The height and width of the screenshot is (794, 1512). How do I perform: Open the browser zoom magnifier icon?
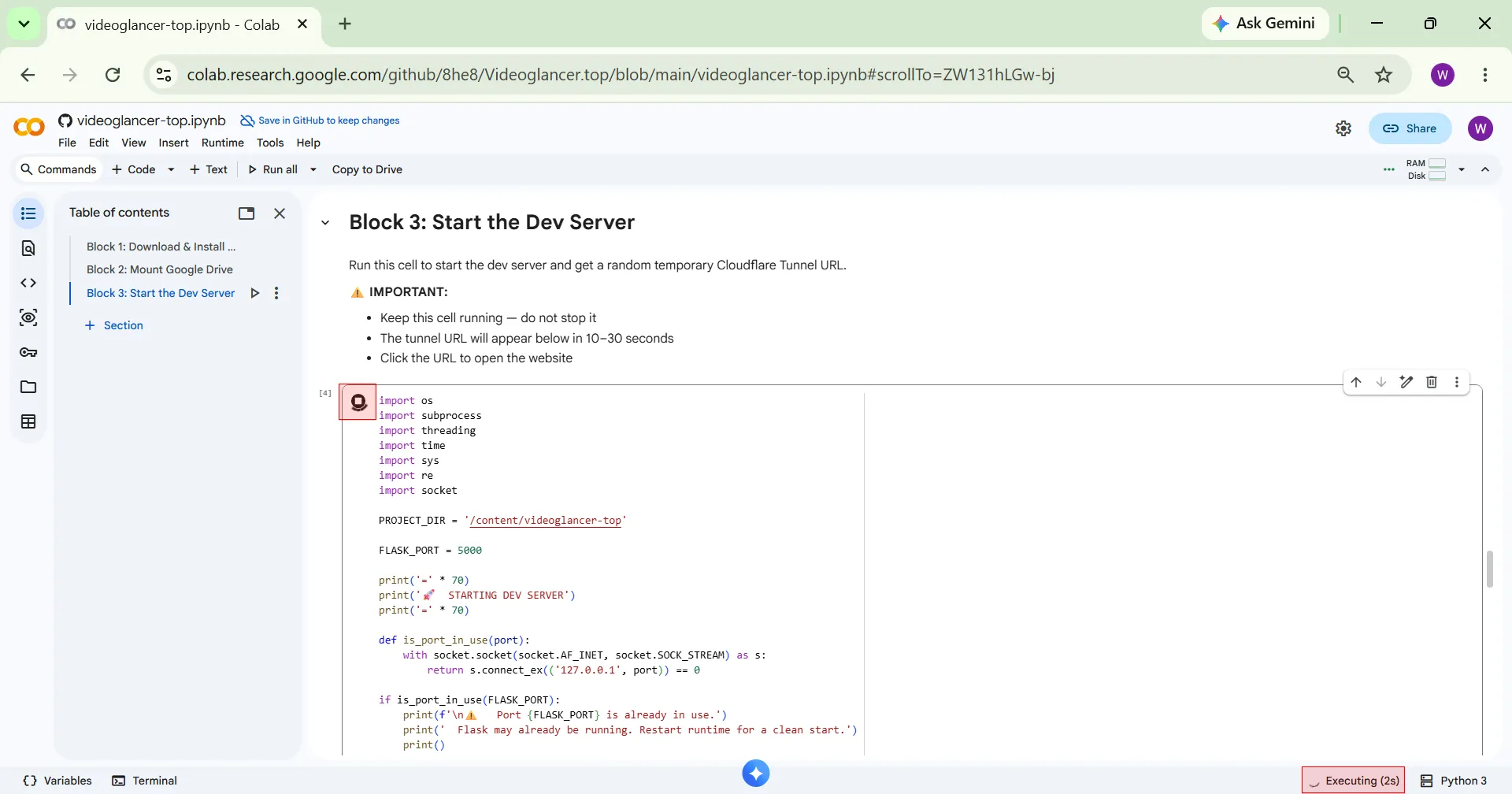coord(1346,75)
